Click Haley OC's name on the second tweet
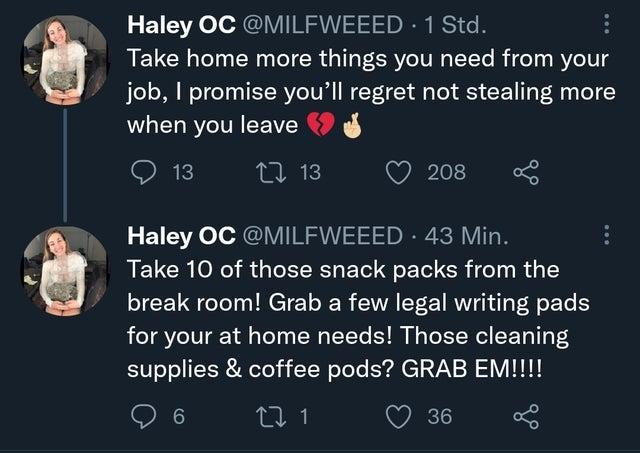The height and width of the screenshot is (453, 640). tap(177, 237)
